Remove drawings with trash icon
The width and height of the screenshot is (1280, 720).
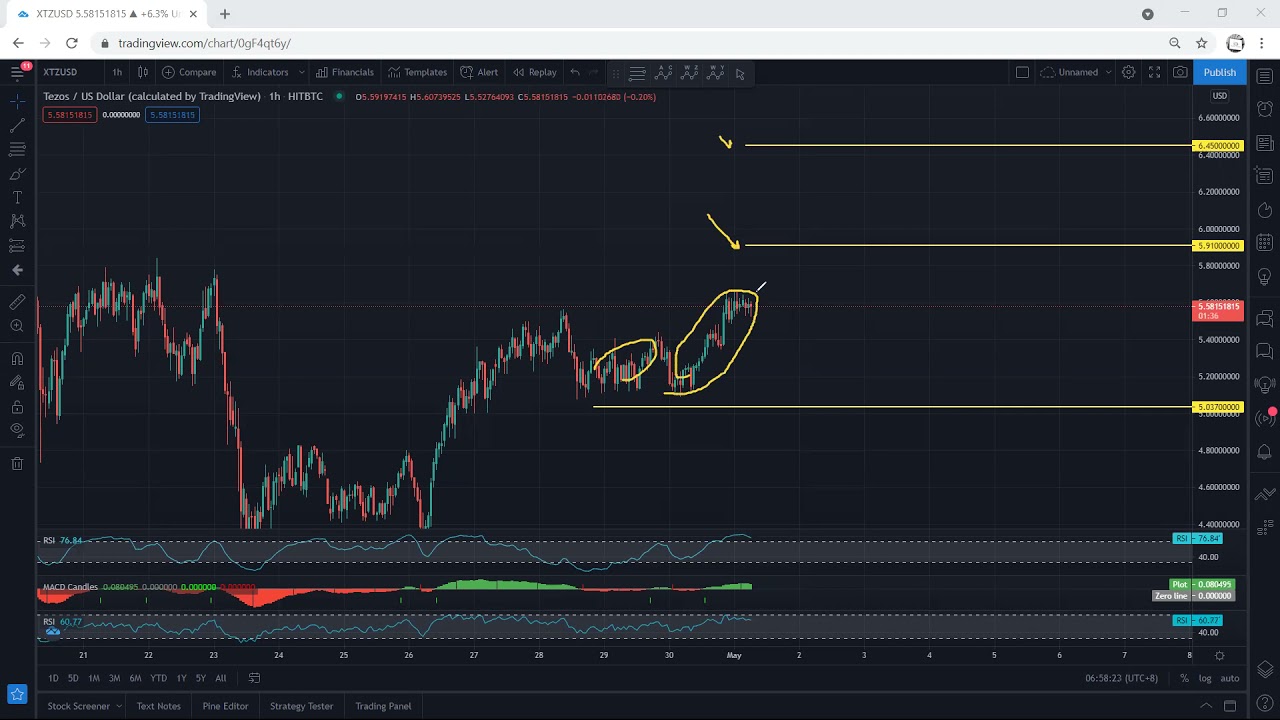click(x=17, y=463)
